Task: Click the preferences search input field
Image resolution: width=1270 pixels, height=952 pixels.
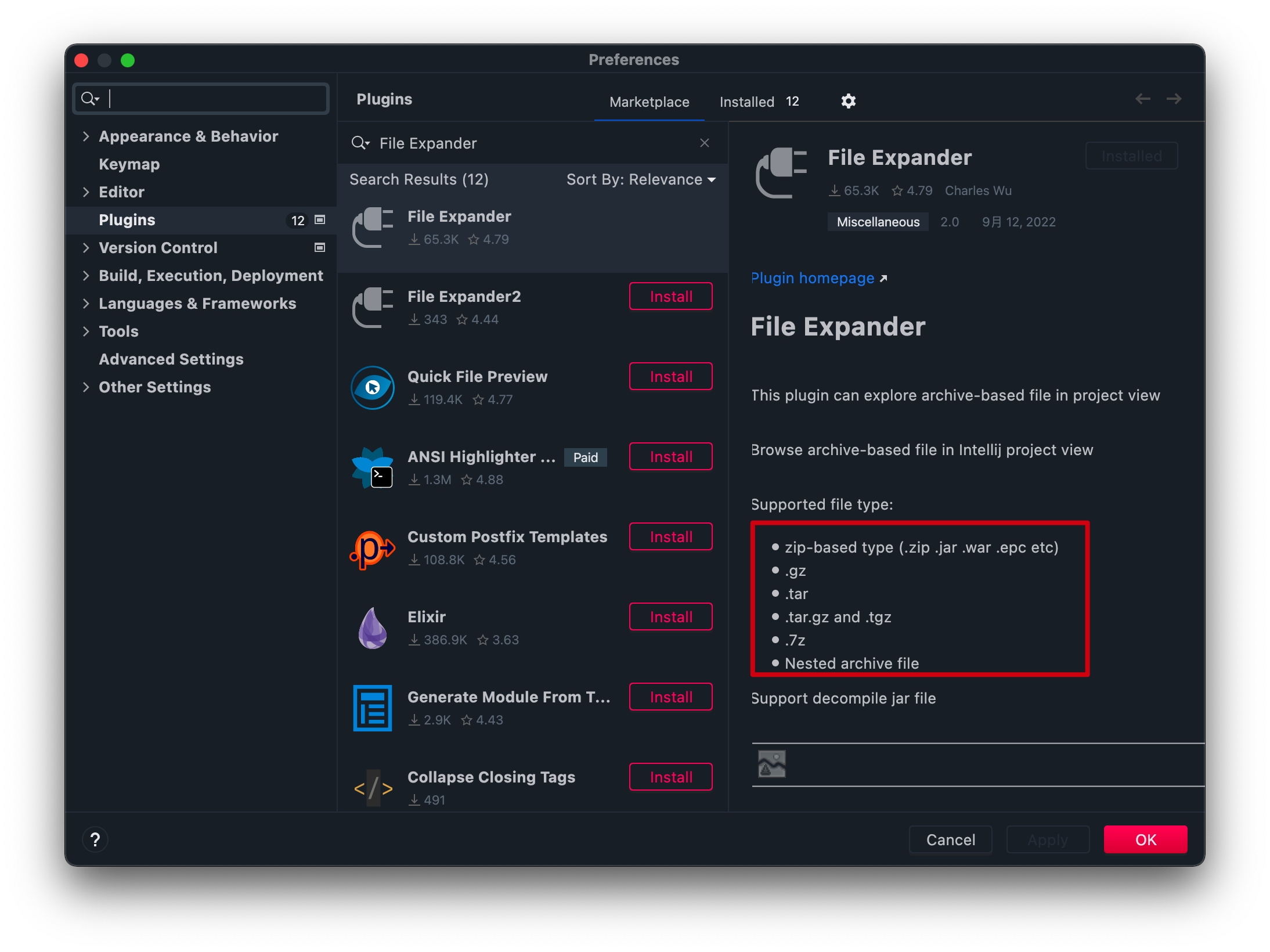Action: (215, 99)
